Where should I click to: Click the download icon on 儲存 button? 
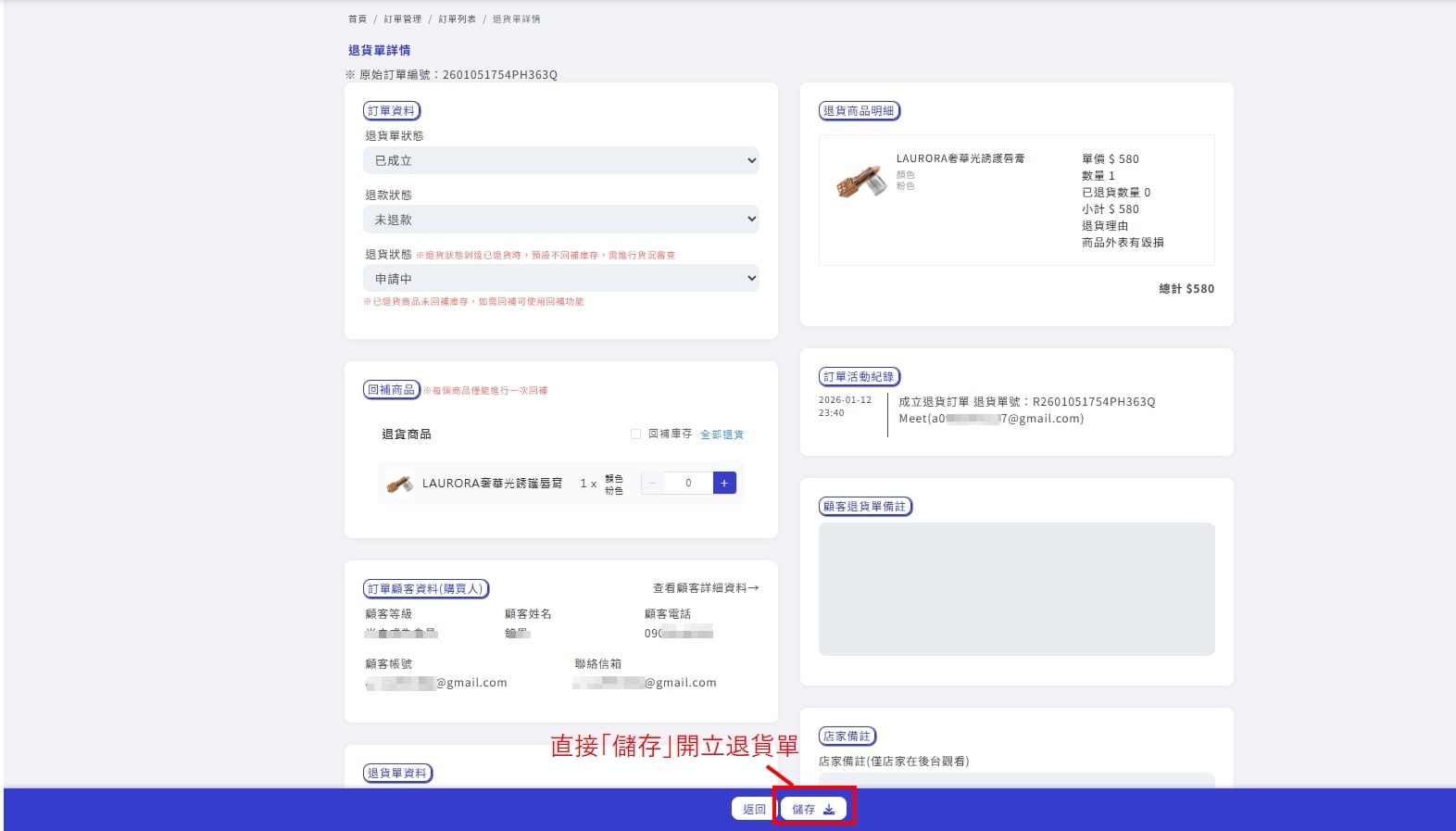829,810
